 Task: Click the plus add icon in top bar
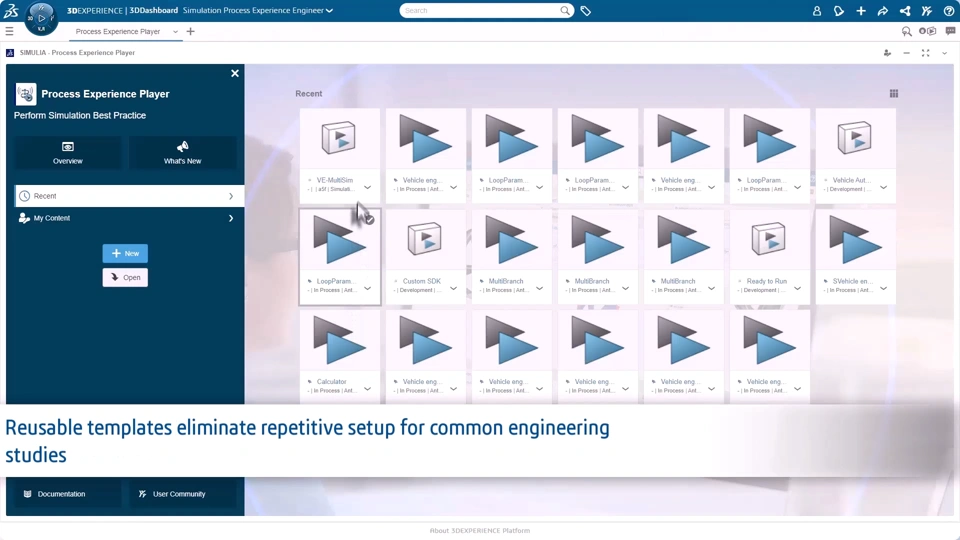(861, 10)
